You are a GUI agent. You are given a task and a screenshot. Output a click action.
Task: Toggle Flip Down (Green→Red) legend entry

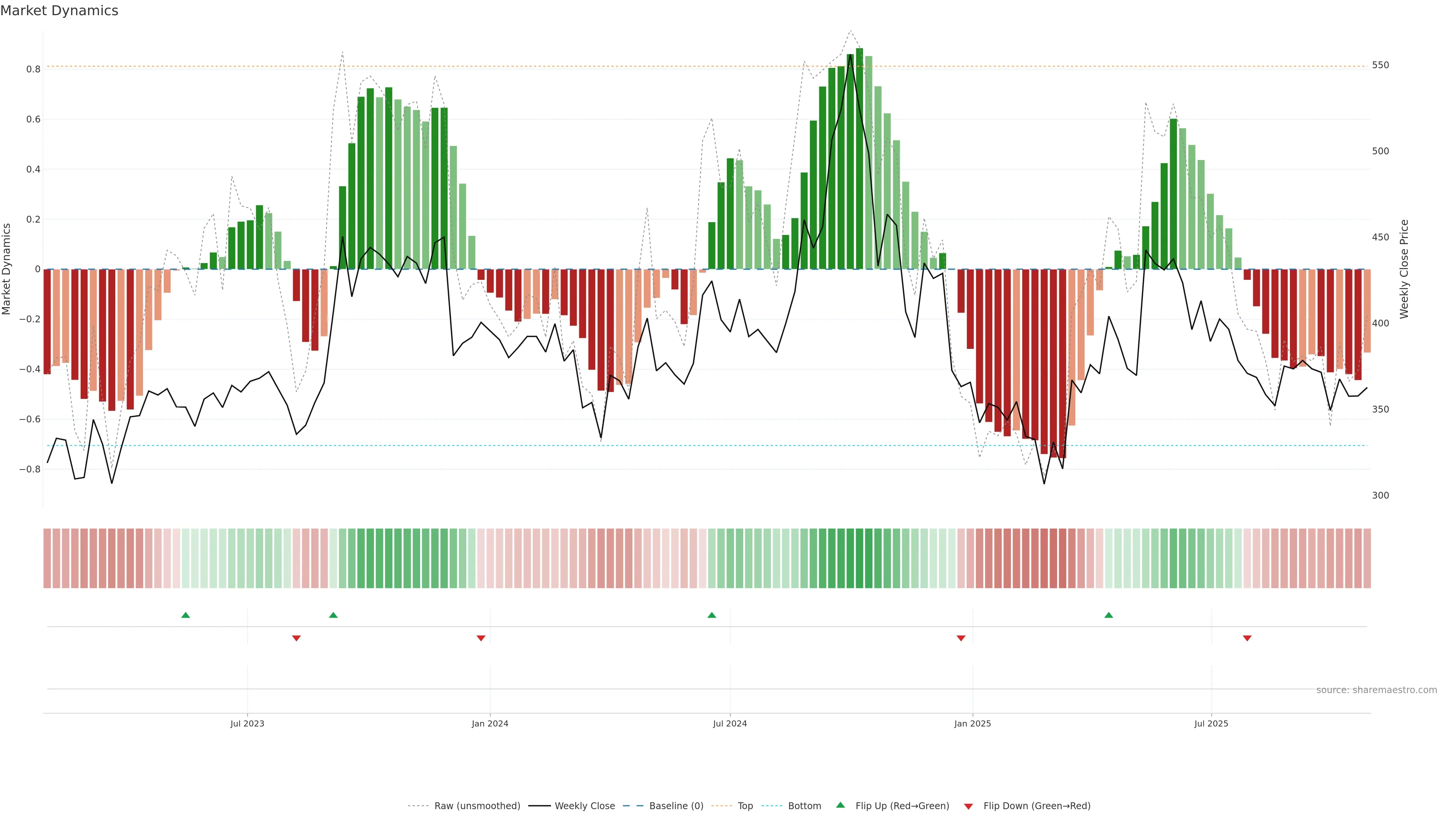pos(1037,806)
